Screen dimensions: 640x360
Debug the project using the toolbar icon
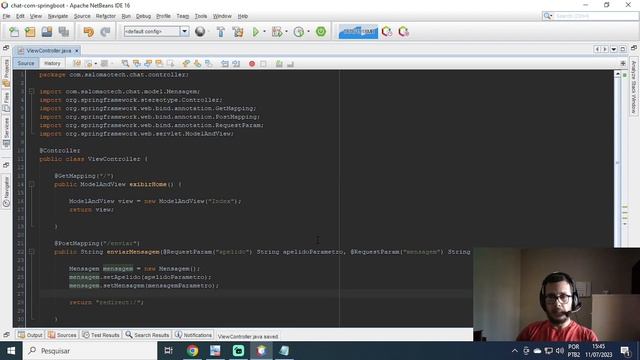coord(277,31)
